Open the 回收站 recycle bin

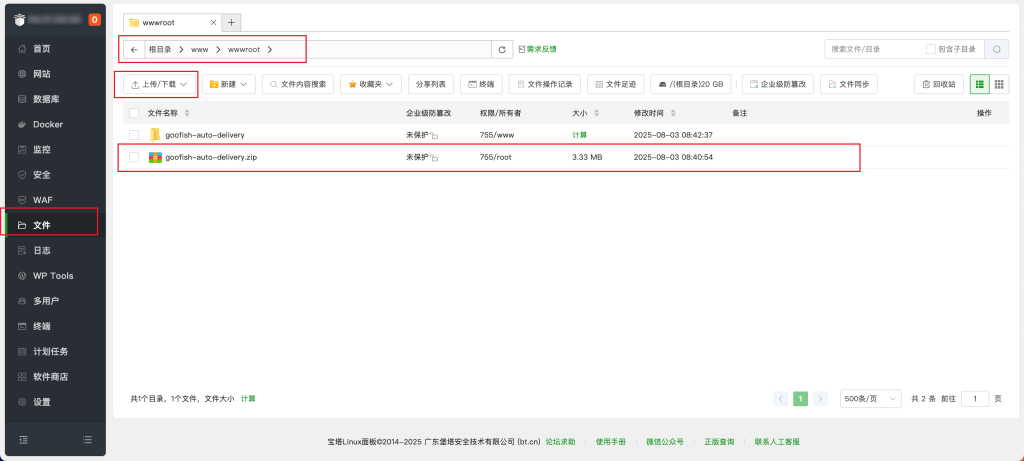click(x=938, y=85)
